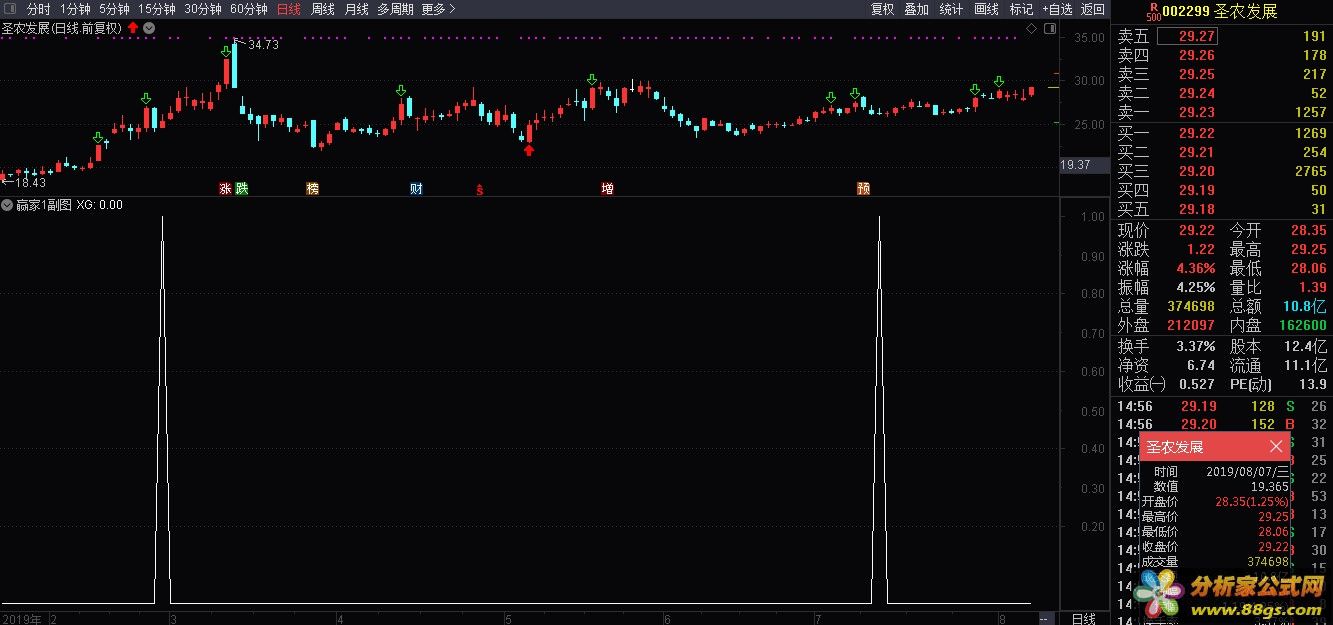
Task: Click the 外盘 value 212097
Action: tap(1190, 326)
